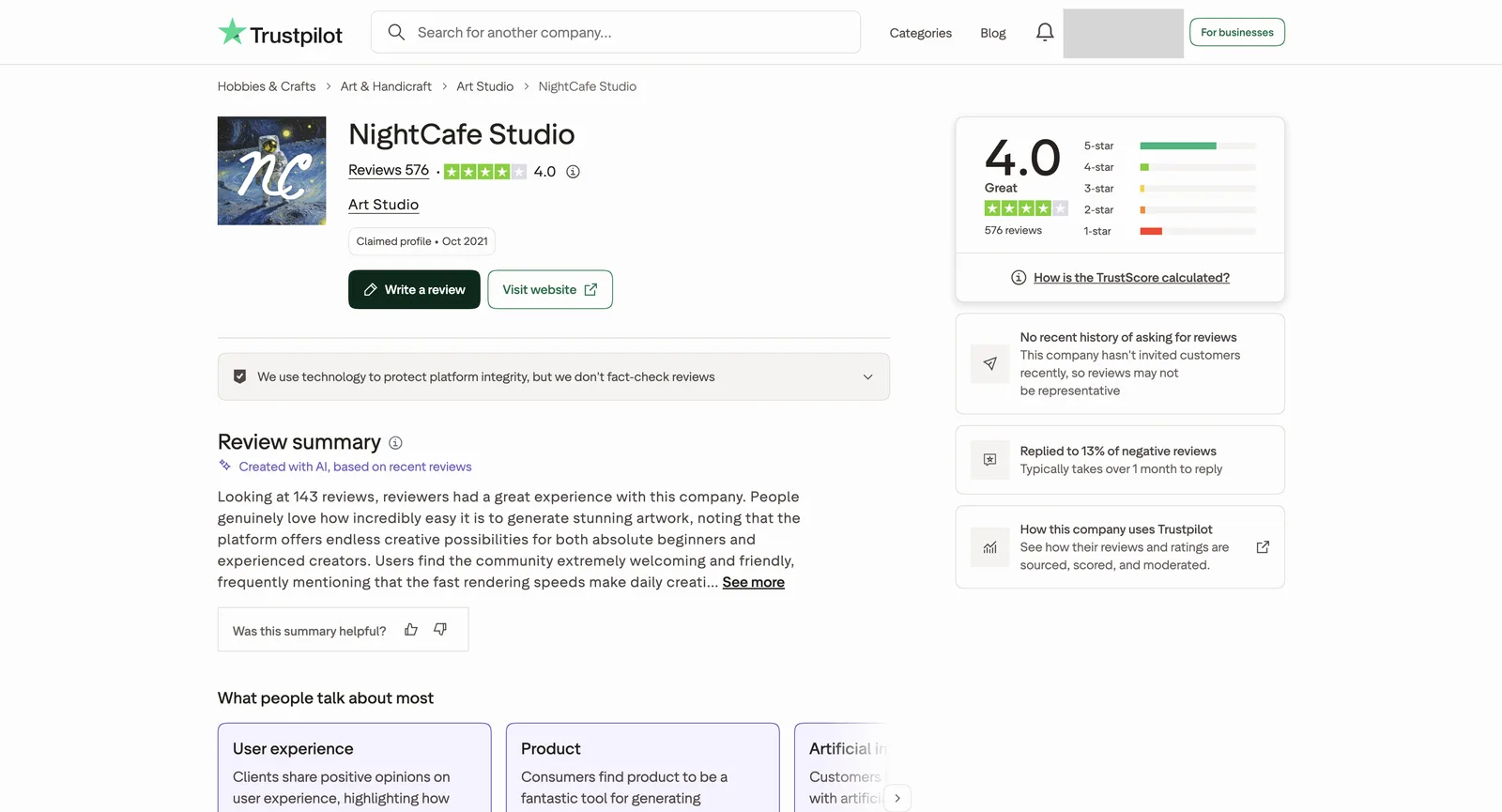
Task: Click the reply star icon for negative reviews
Action: tap(989, 460)
